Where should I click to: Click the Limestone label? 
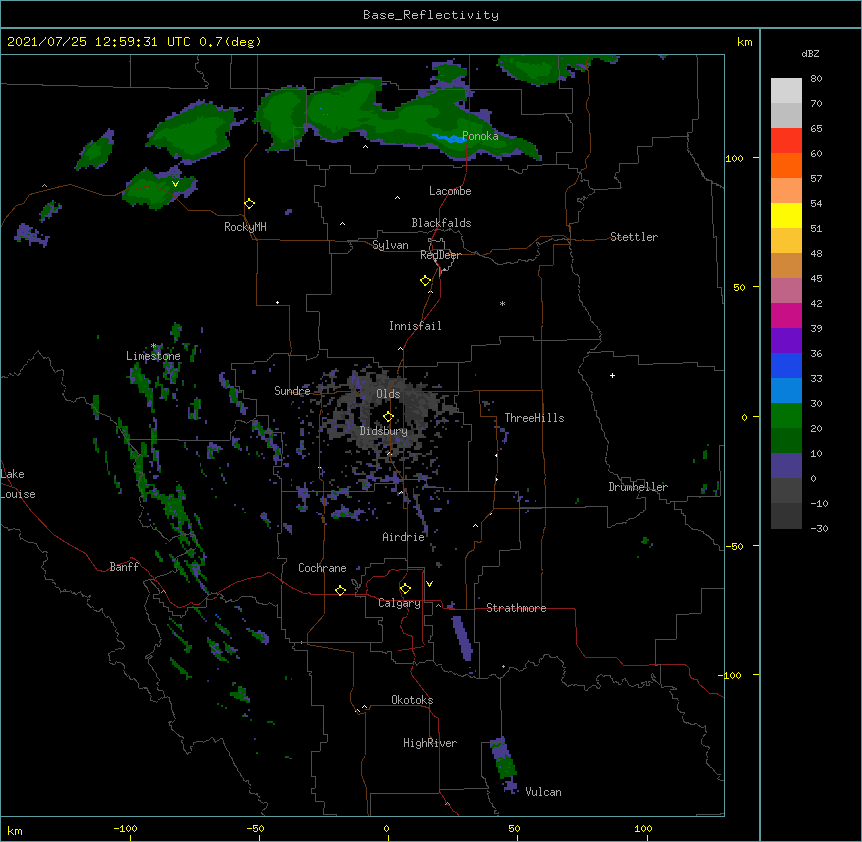click(153, 356)
